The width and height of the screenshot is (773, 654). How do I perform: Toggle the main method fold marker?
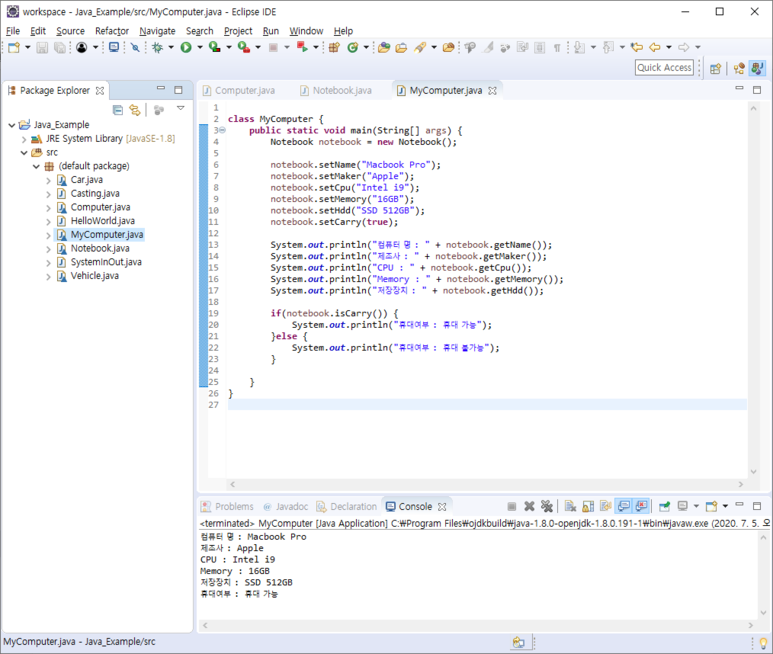[222, 131]
